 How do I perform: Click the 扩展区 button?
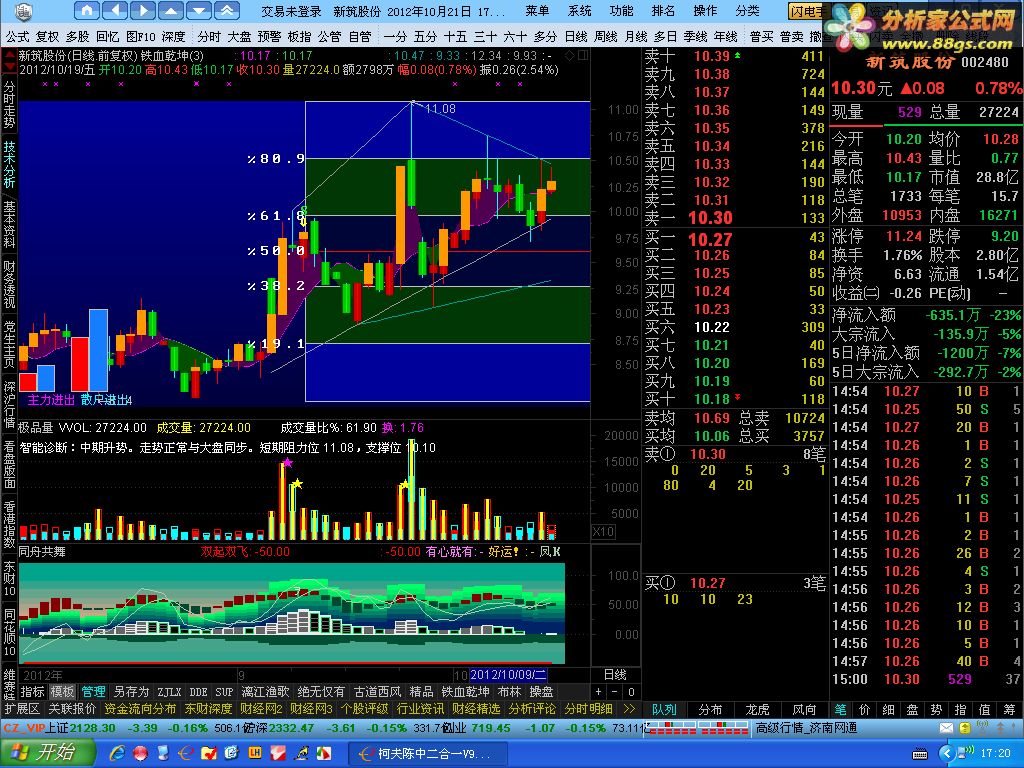click(22, 709)
